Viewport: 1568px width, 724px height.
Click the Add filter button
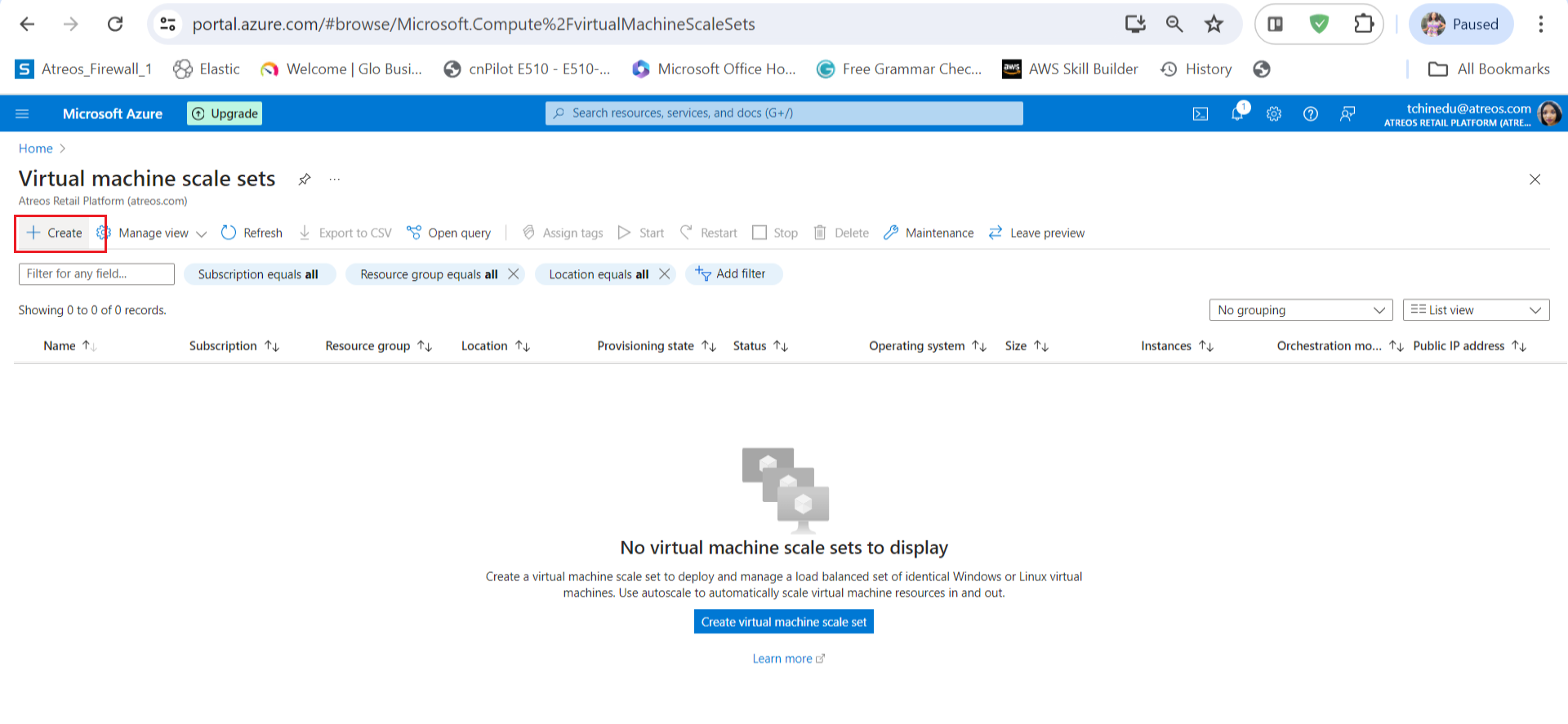(x=732, y=274)
